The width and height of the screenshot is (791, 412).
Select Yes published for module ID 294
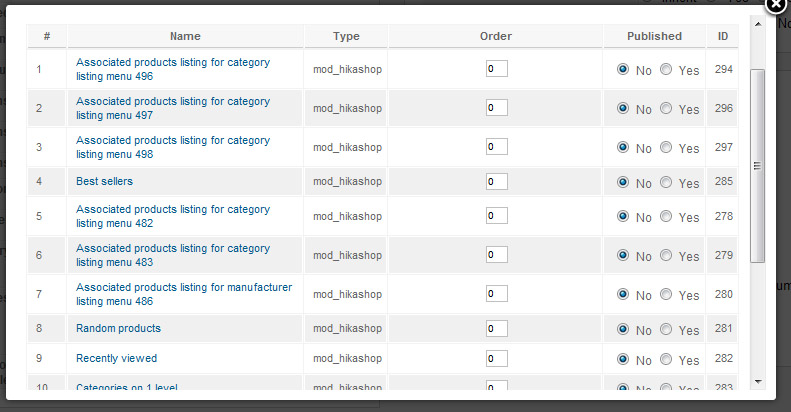pos(666,69)
